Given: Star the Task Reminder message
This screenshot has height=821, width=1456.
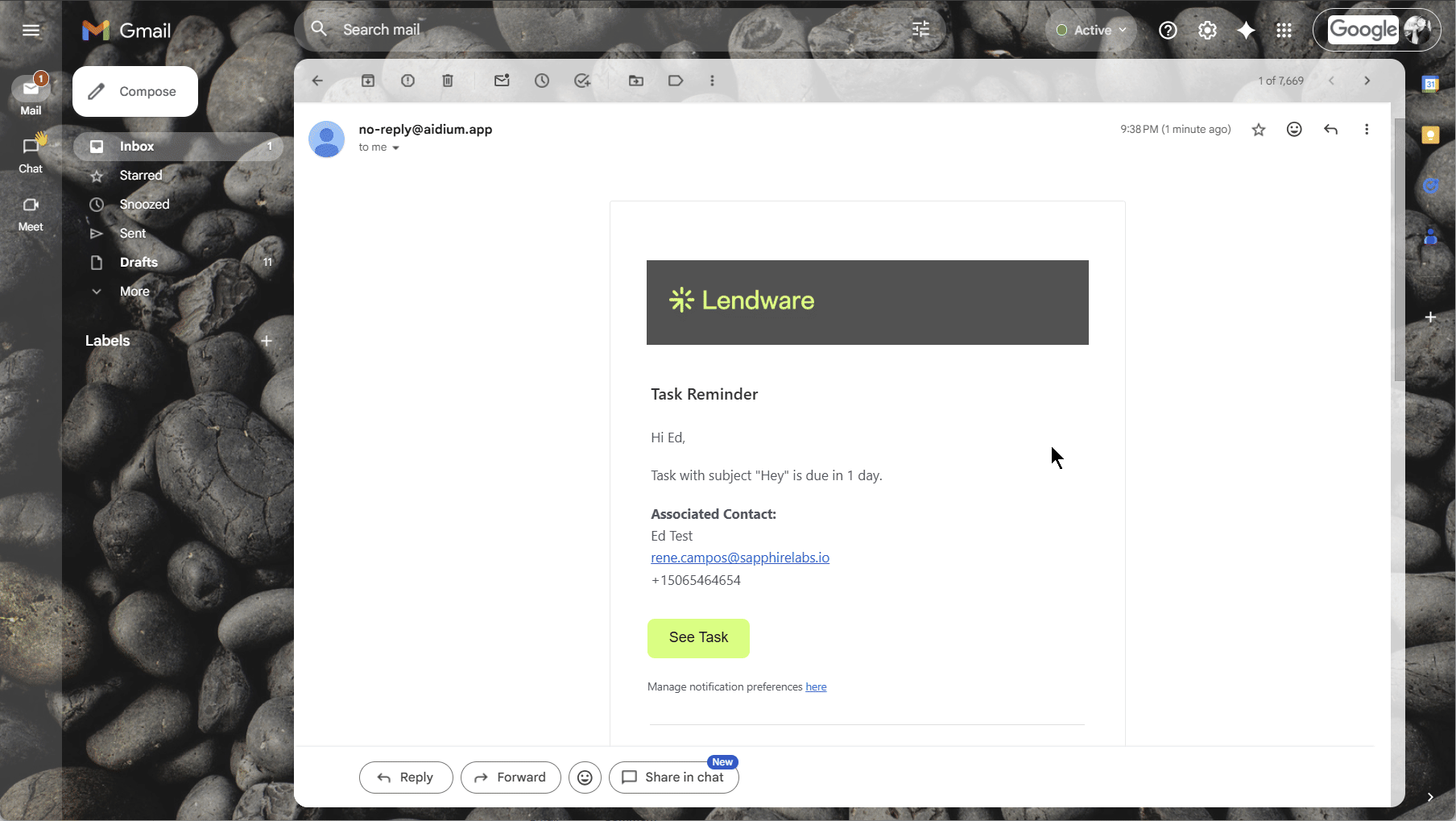Looking at the screenshot, I should (x=1258, y=129).
